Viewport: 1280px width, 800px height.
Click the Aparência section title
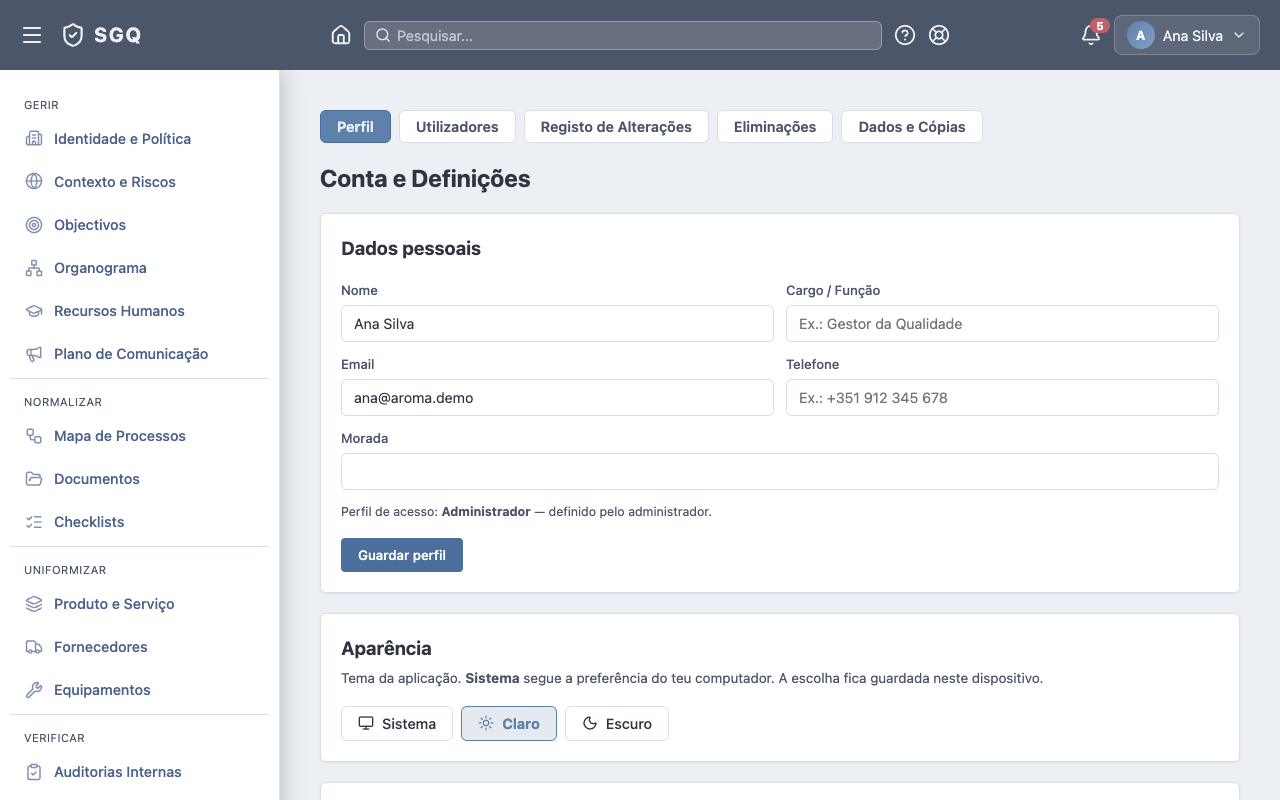[x=386, y=649]
